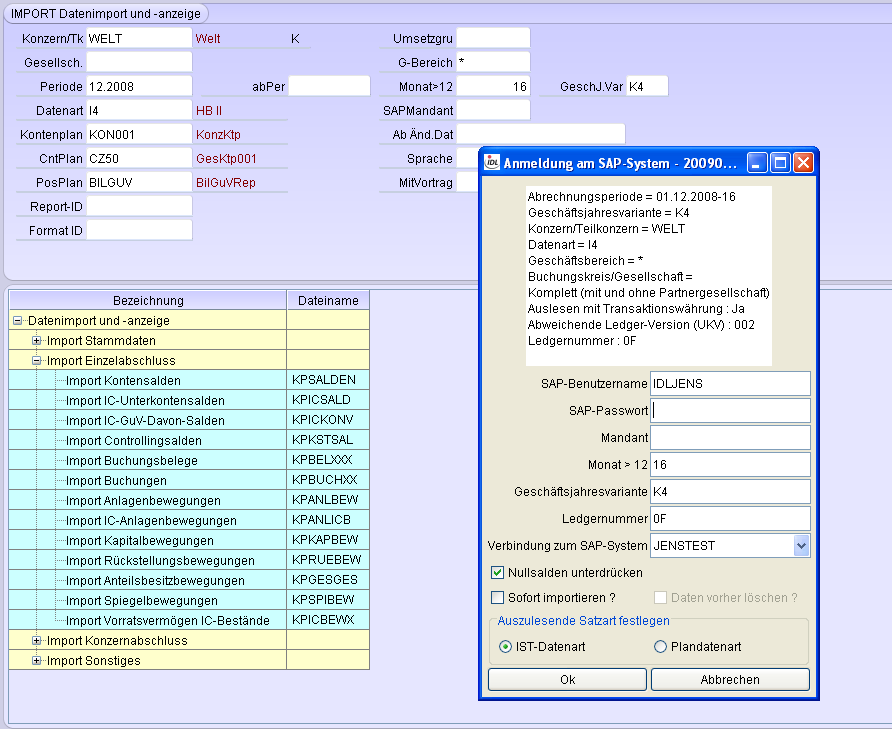Select Import Vorratsvermögen IC-Bestände row
This screenshot has height=729, width=892.
189,620
